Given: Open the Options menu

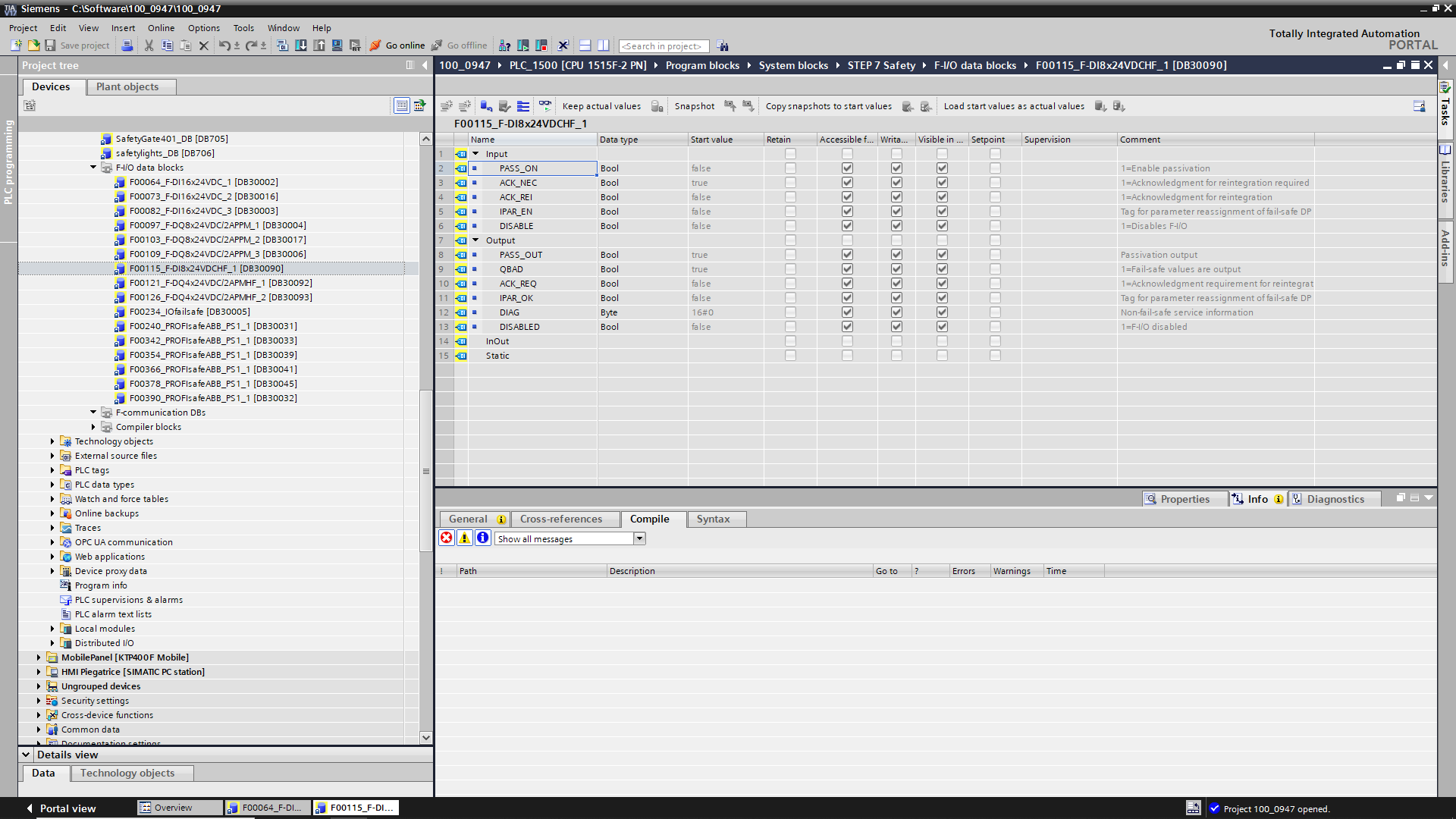Looking at the screenshot, I should click(204, 28).
